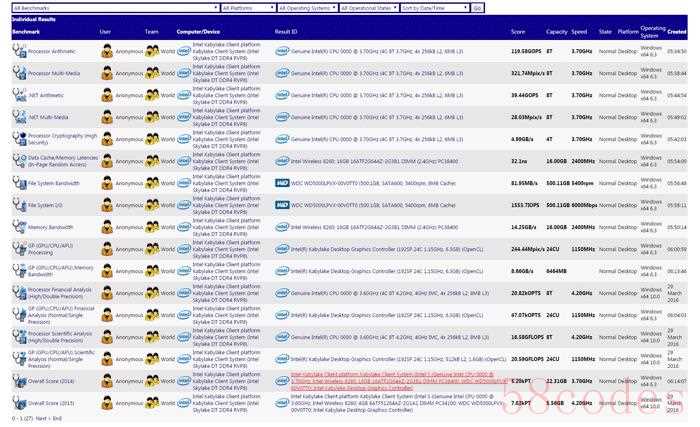Sort by the Created column header
Viewport: 700px width, 427px height.
[x=677, y=32]
